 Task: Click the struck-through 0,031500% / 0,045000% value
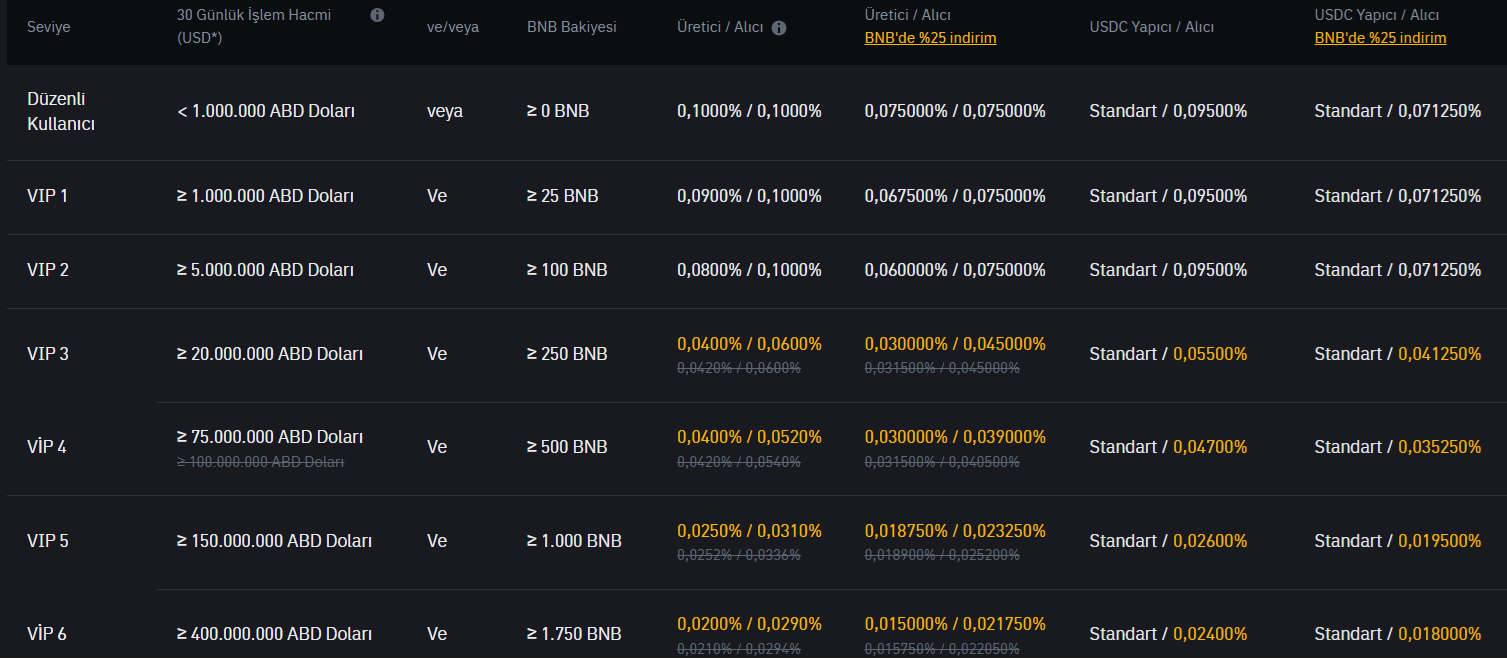coord(942,368)
